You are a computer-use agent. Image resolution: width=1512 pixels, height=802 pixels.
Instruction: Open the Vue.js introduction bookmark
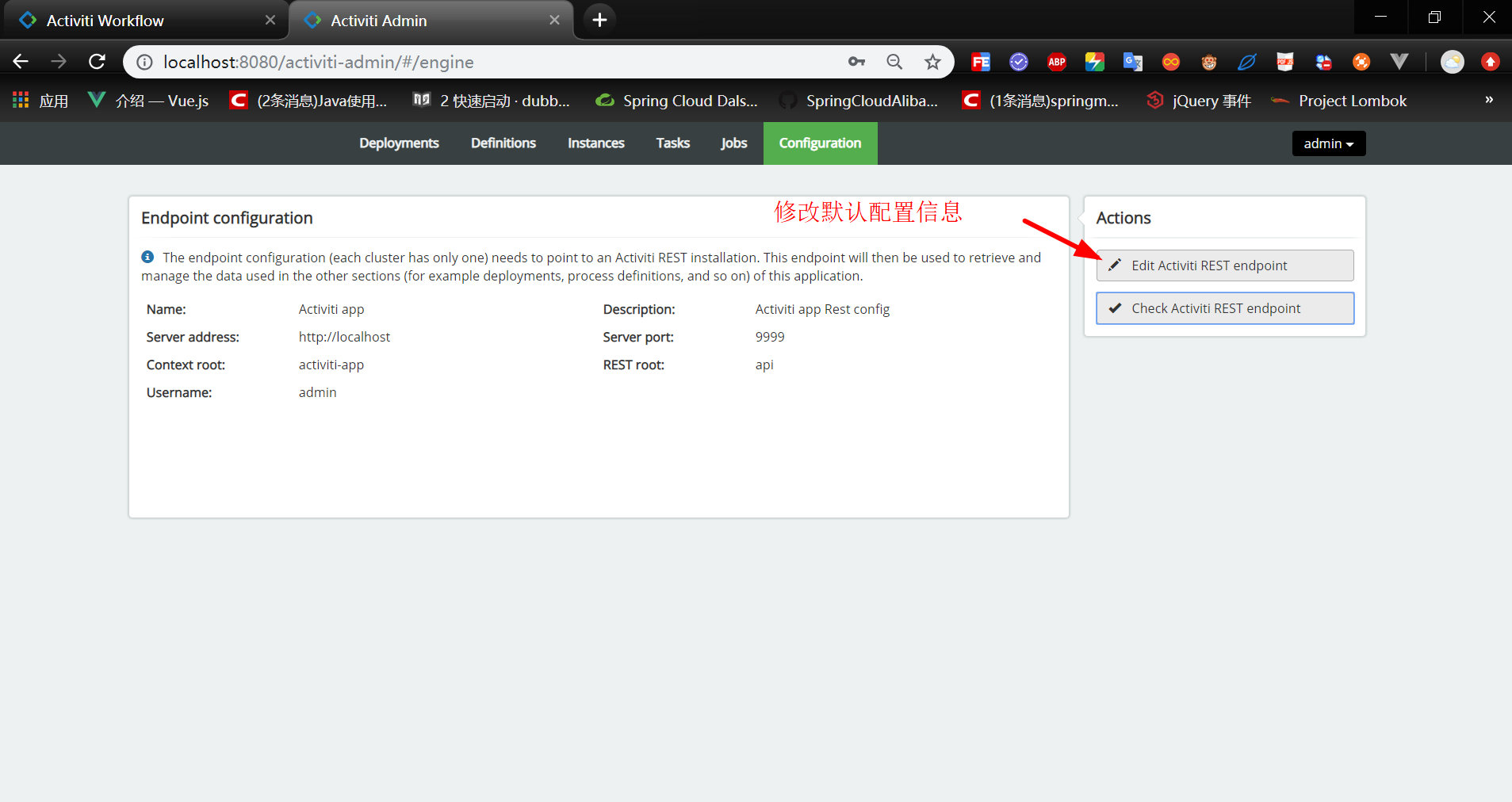point(148,101)
